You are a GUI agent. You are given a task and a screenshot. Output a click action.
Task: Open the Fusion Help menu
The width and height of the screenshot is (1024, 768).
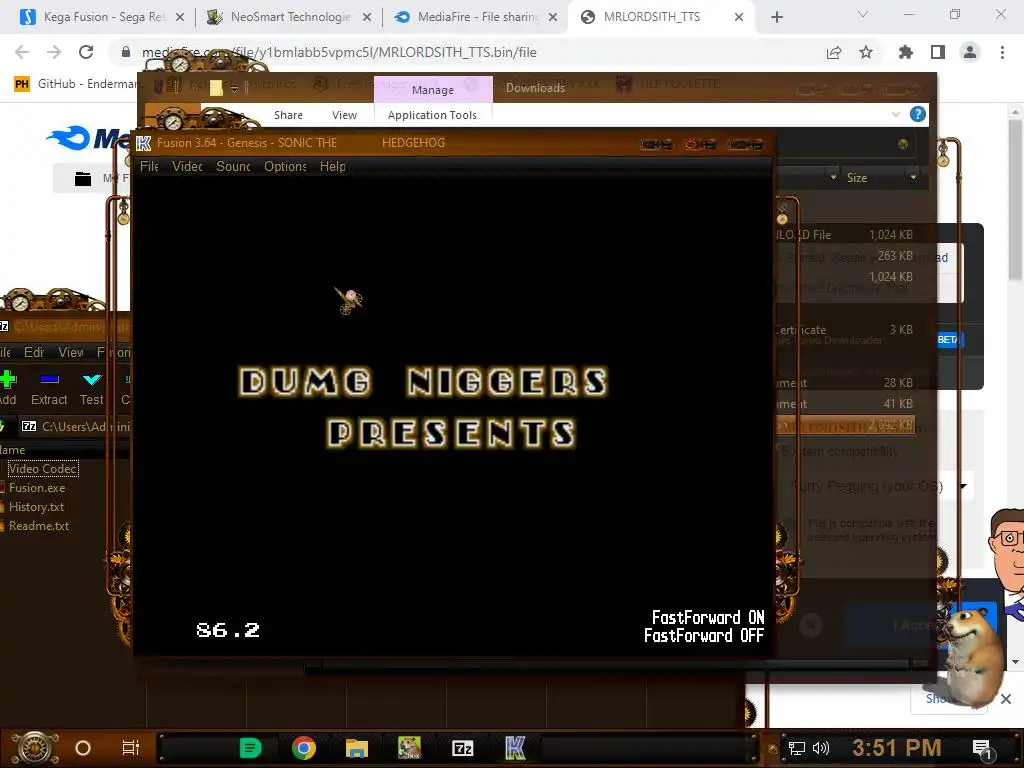pyautogui.click(x=332, y=167)
